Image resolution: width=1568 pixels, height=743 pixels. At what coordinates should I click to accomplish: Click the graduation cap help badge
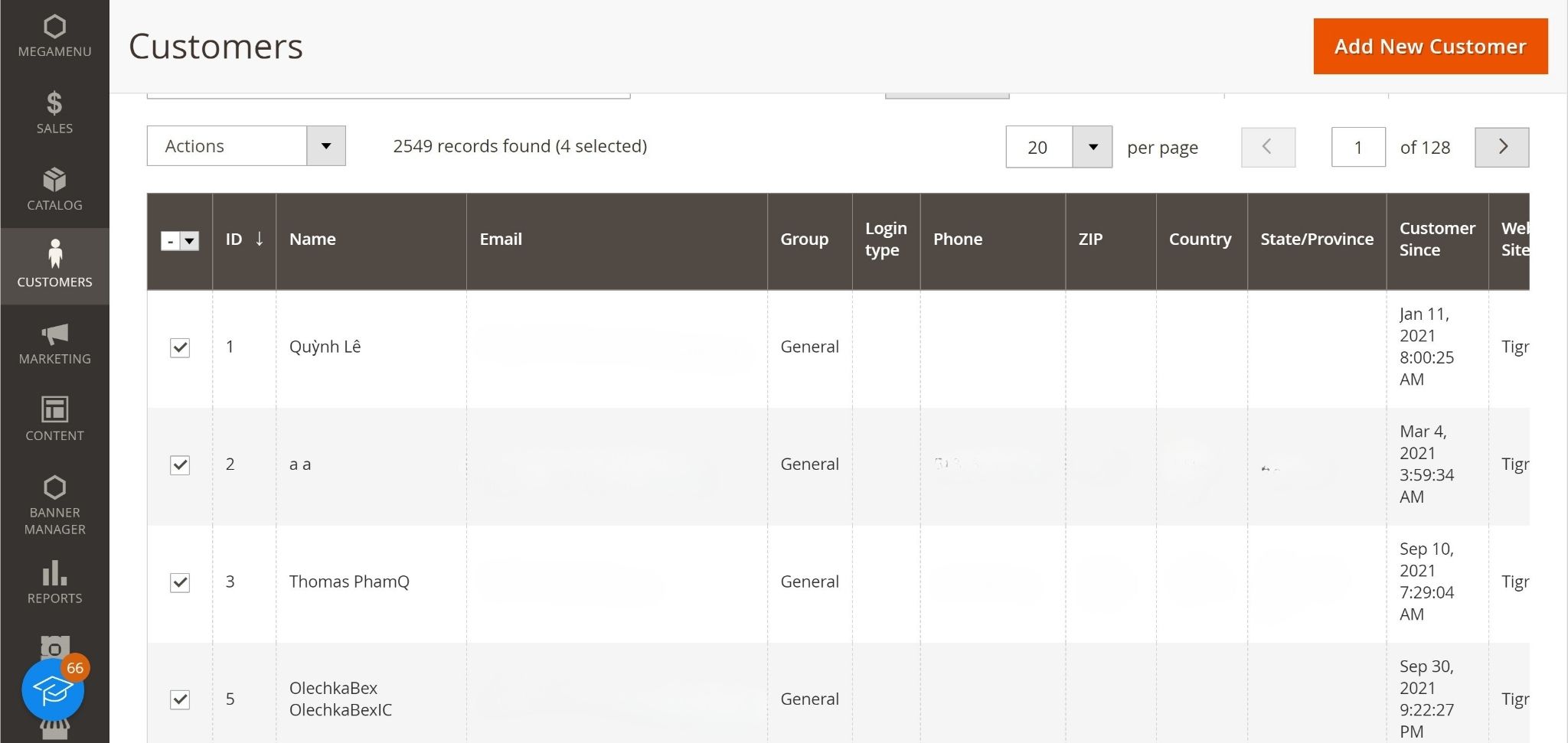53,690
